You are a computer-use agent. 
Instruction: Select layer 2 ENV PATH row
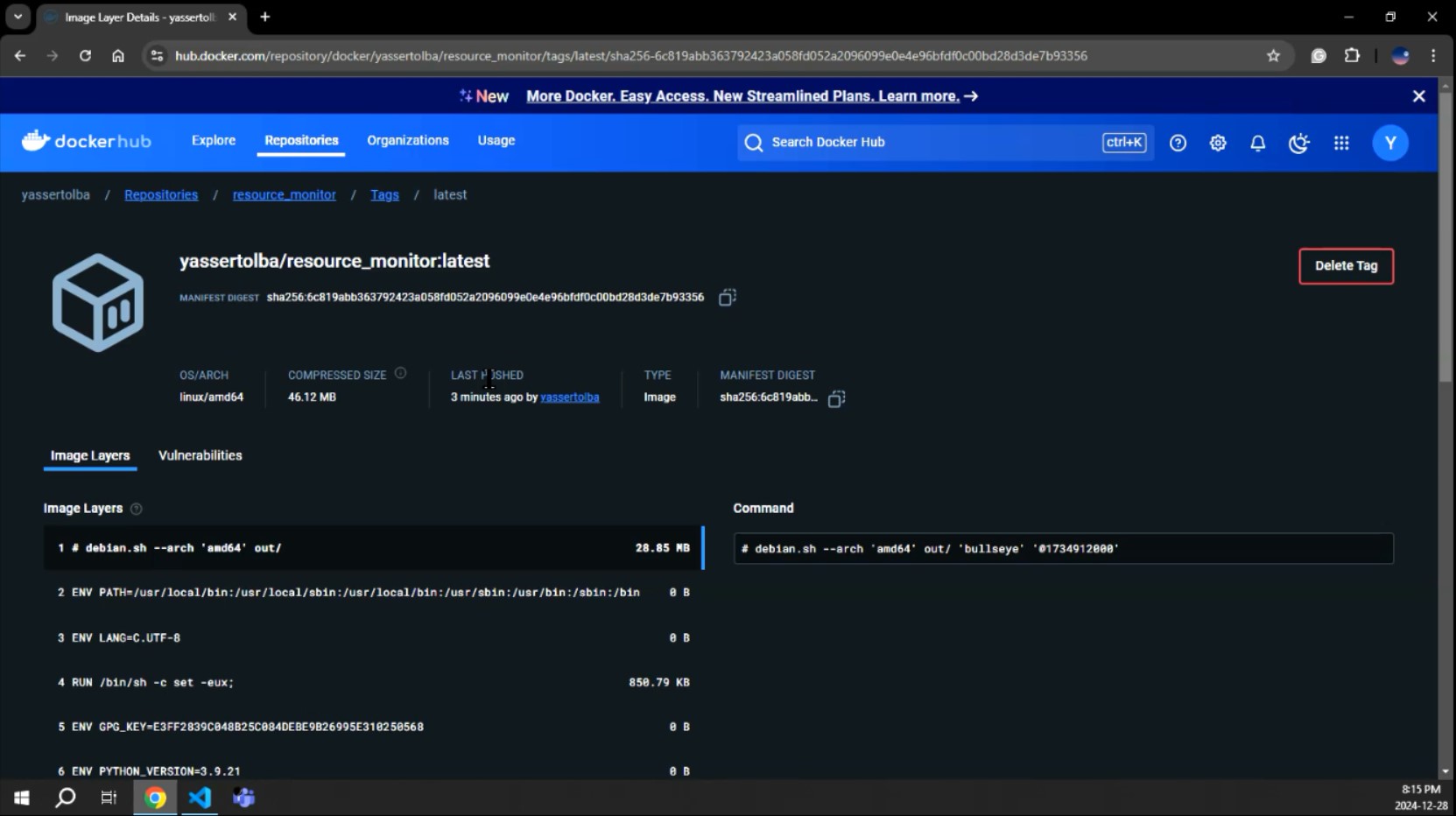click(x=374, y=593)
